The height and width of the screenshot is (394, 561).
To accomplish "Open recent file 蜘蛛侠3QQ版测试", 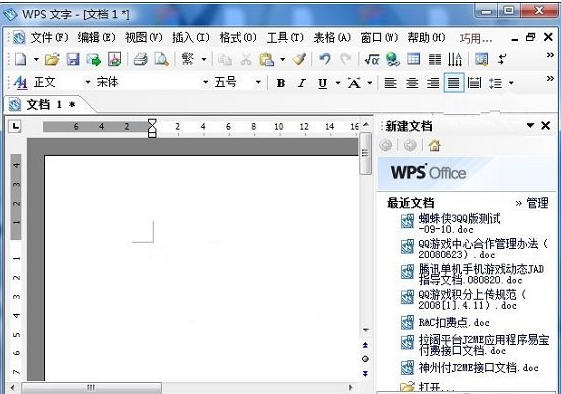I will pos(460,223).
